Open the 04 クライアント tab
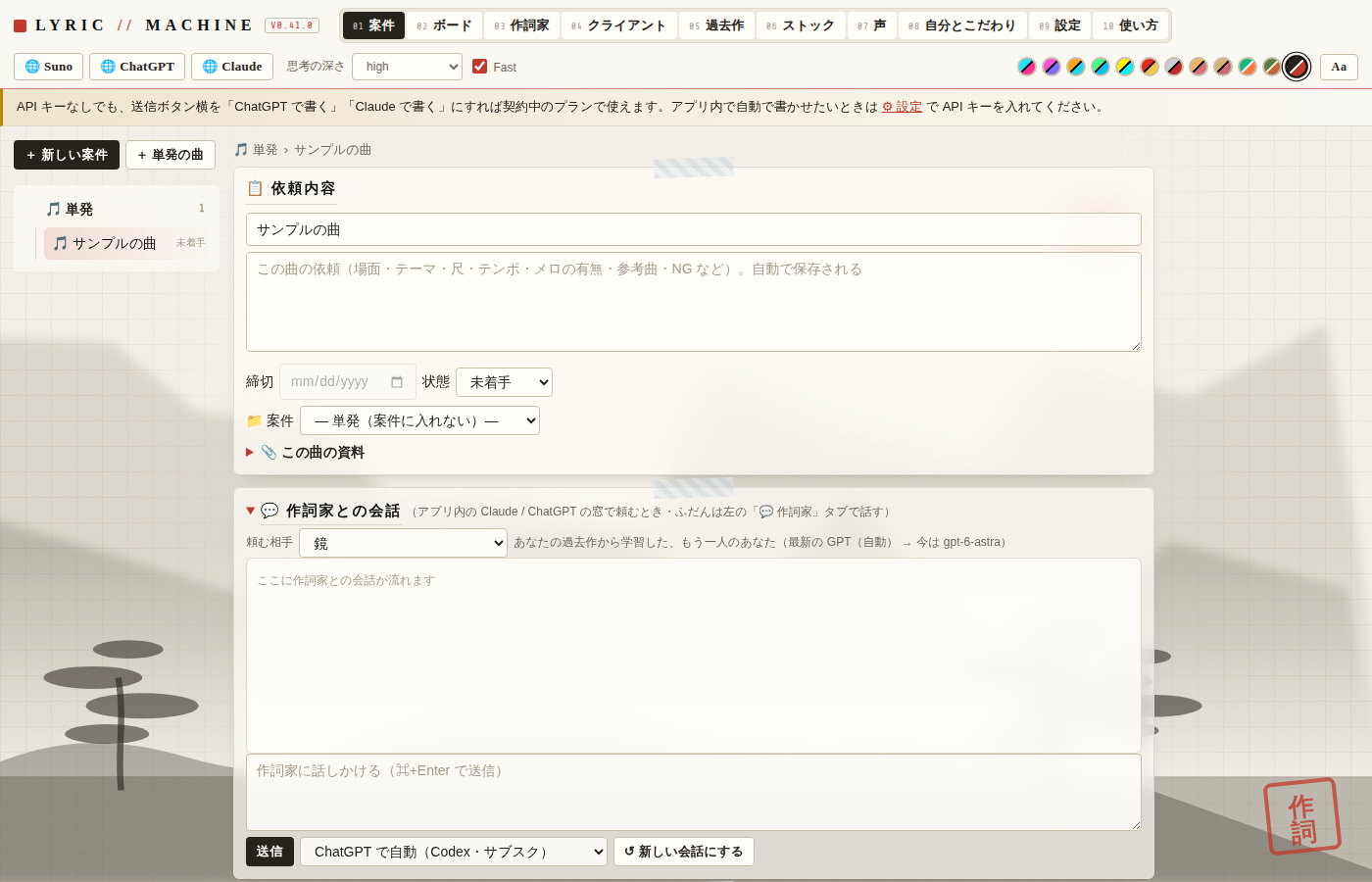 click(618, 25)
